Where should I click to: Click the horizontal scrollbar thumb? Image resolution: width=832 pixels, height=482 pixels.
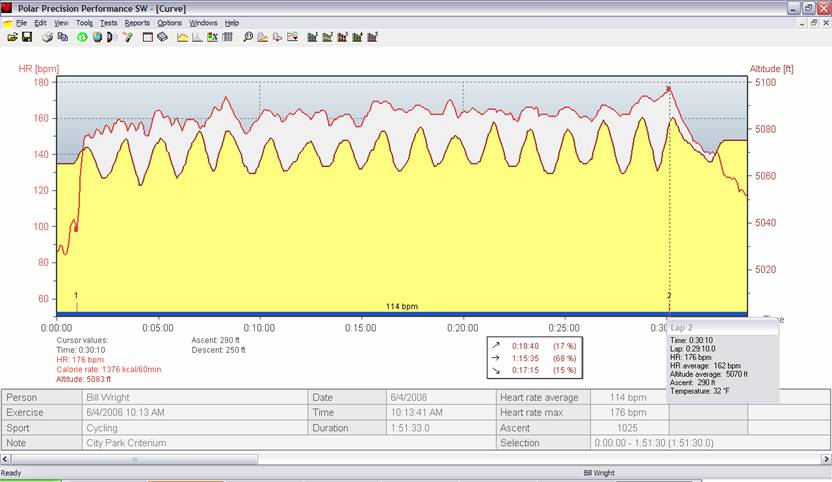pyautogui.click(x=134, y=459)
